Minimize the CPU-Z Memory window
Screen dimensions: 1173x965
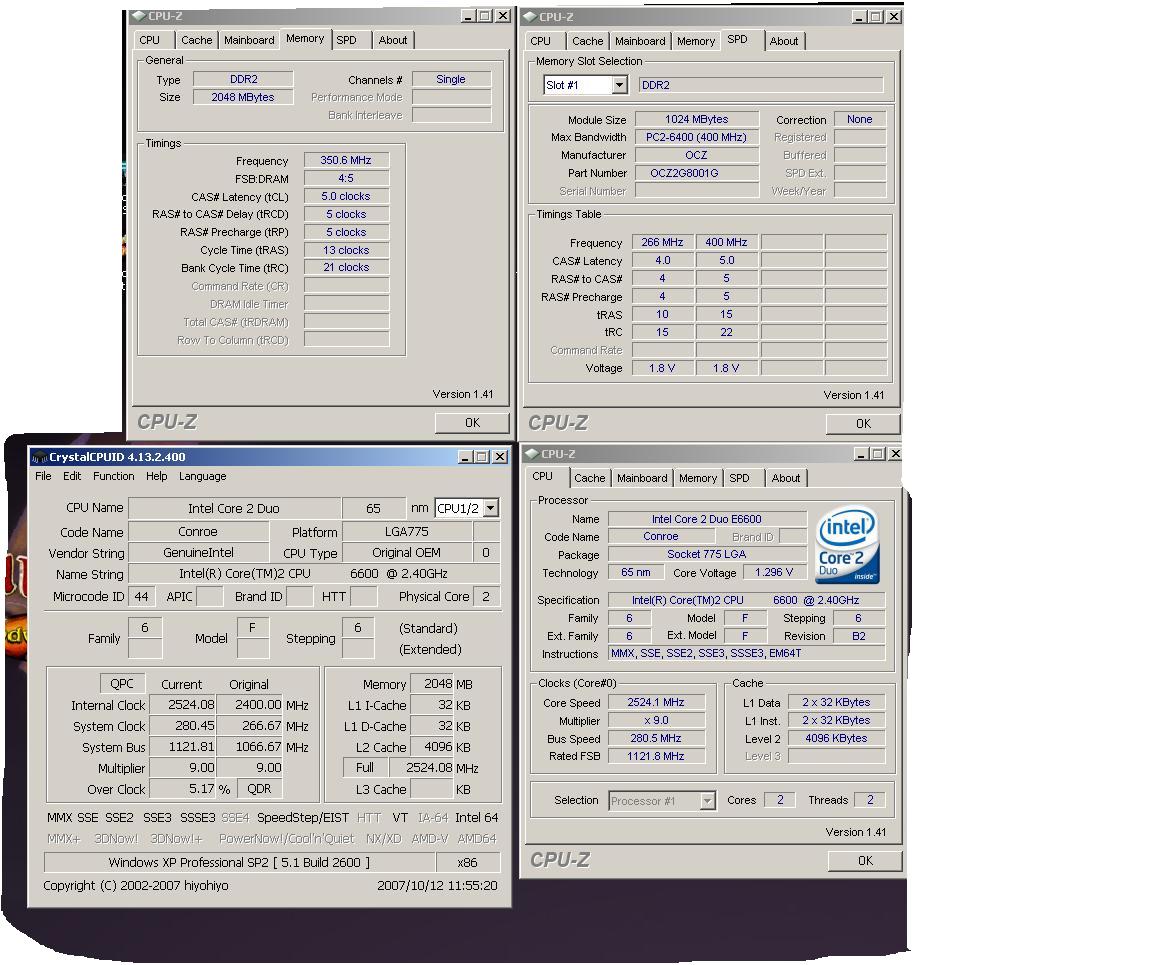tap(468, 16)
